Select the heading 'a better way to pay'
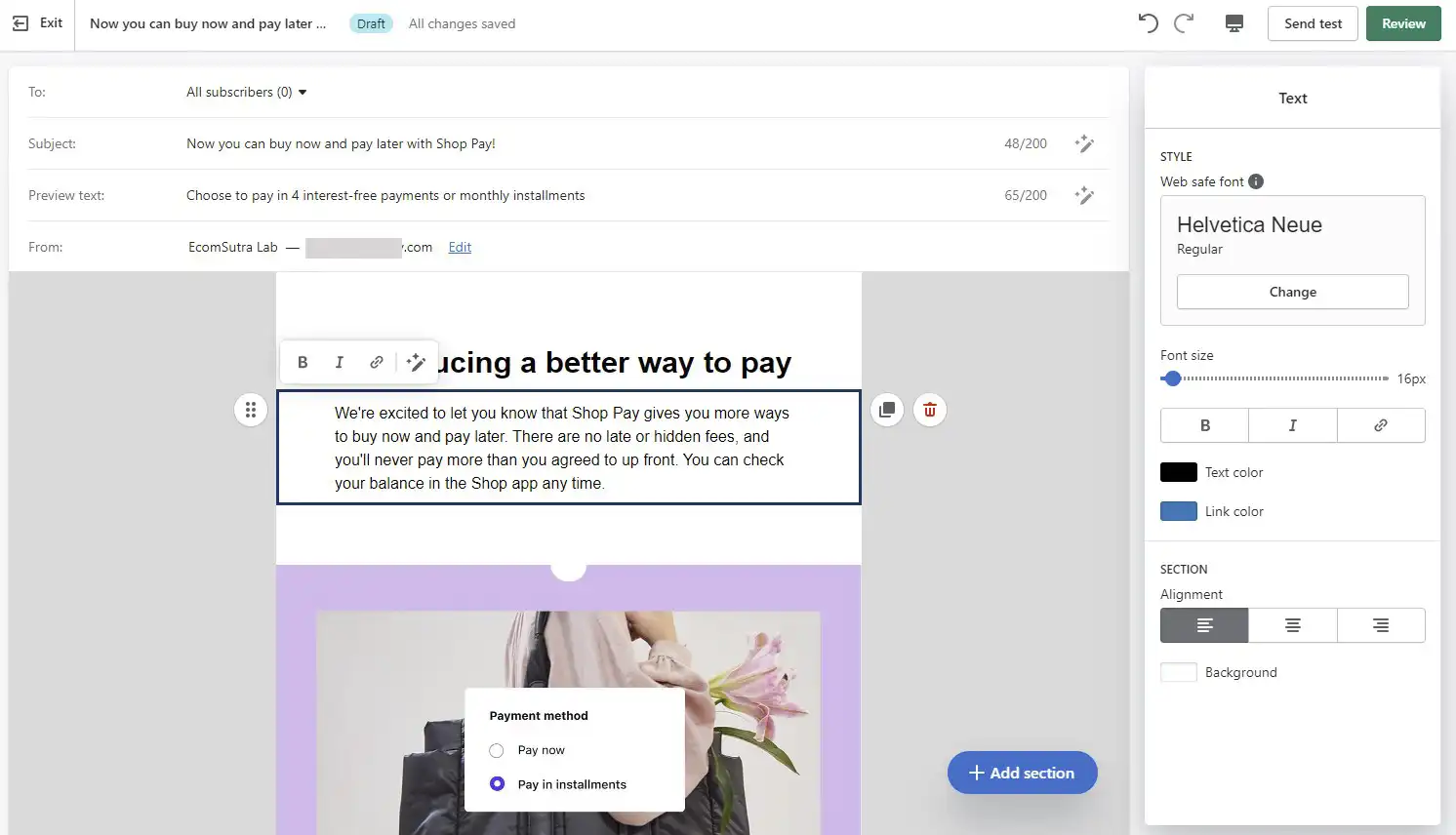This screenshot has width=1456, height=835. pyautogui.click(x=655, y=363)
